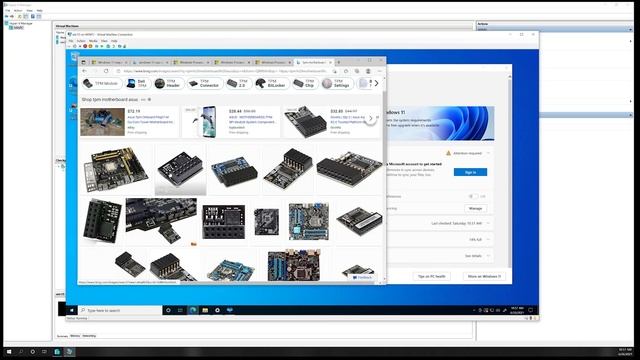This screenshot has height=360, width=640.
Task: Reload the Bing page in Edge
Action: click(106, 71)
